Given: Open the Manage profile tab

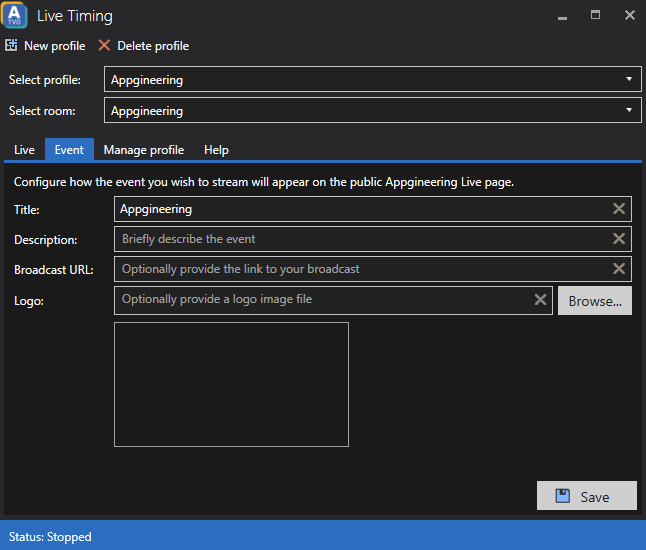Looking at the screenshot, I should click(144, 150).
